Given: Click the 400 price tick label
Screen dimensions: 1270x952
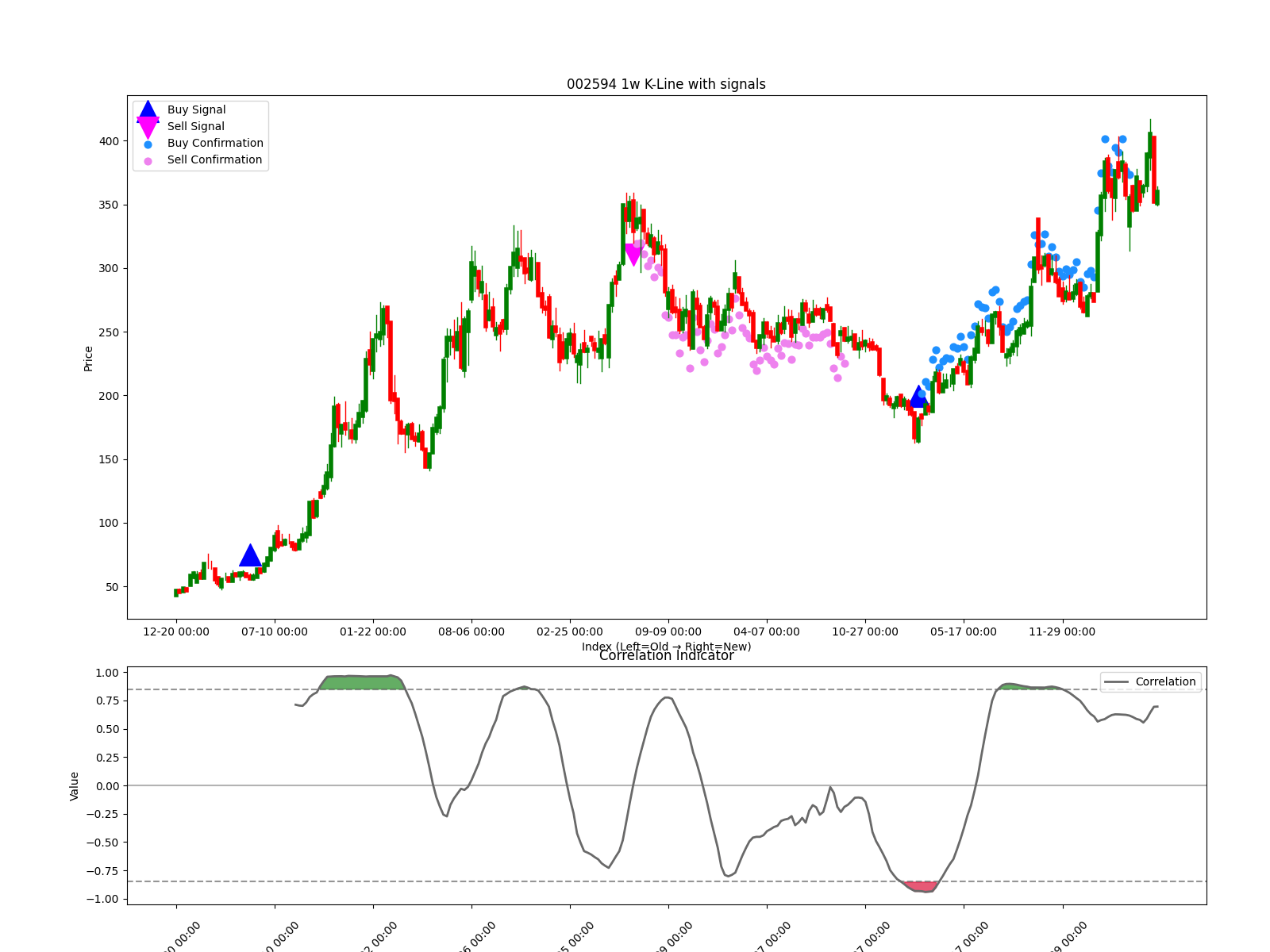Looking at the screenshot, I should click(109, 141).
